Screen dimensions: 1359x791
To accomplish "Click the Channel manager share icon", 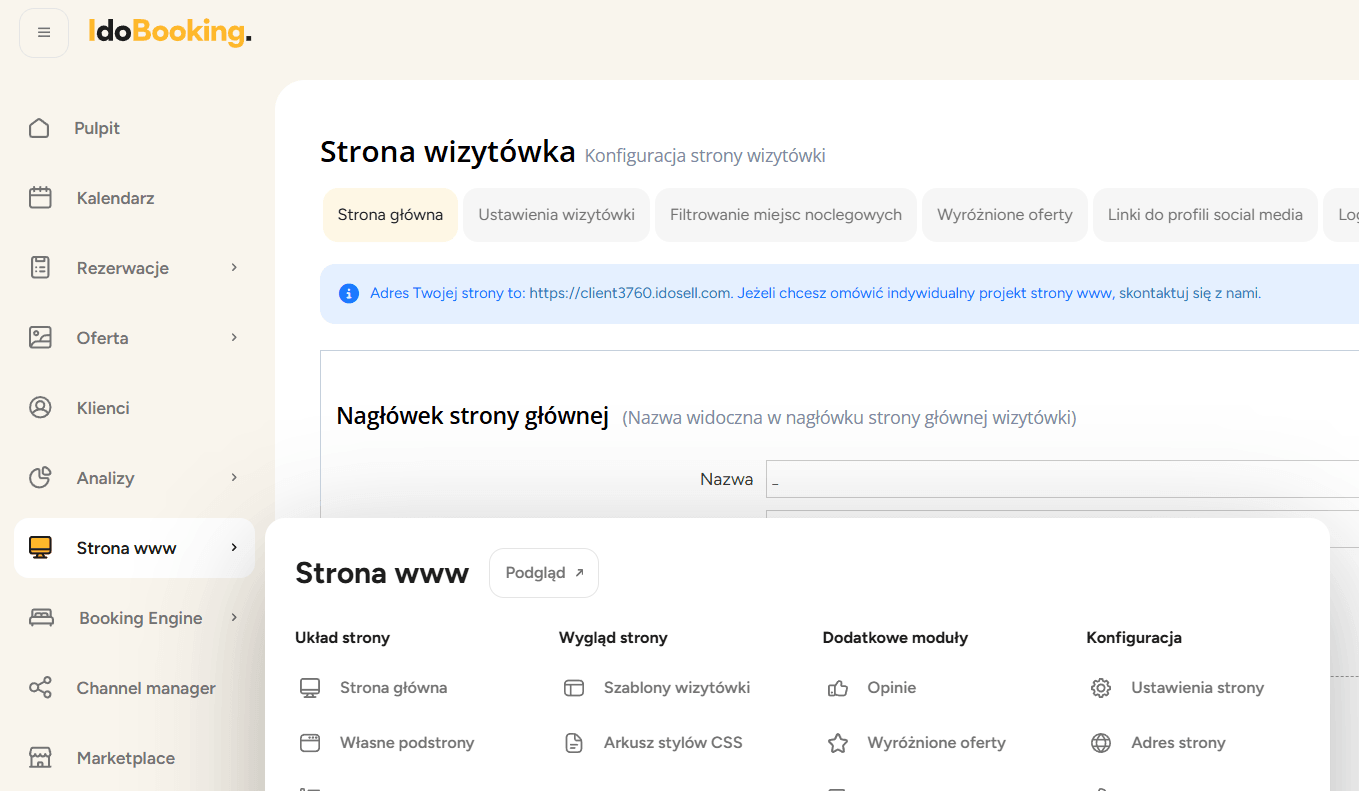I will tap(40, 688).
